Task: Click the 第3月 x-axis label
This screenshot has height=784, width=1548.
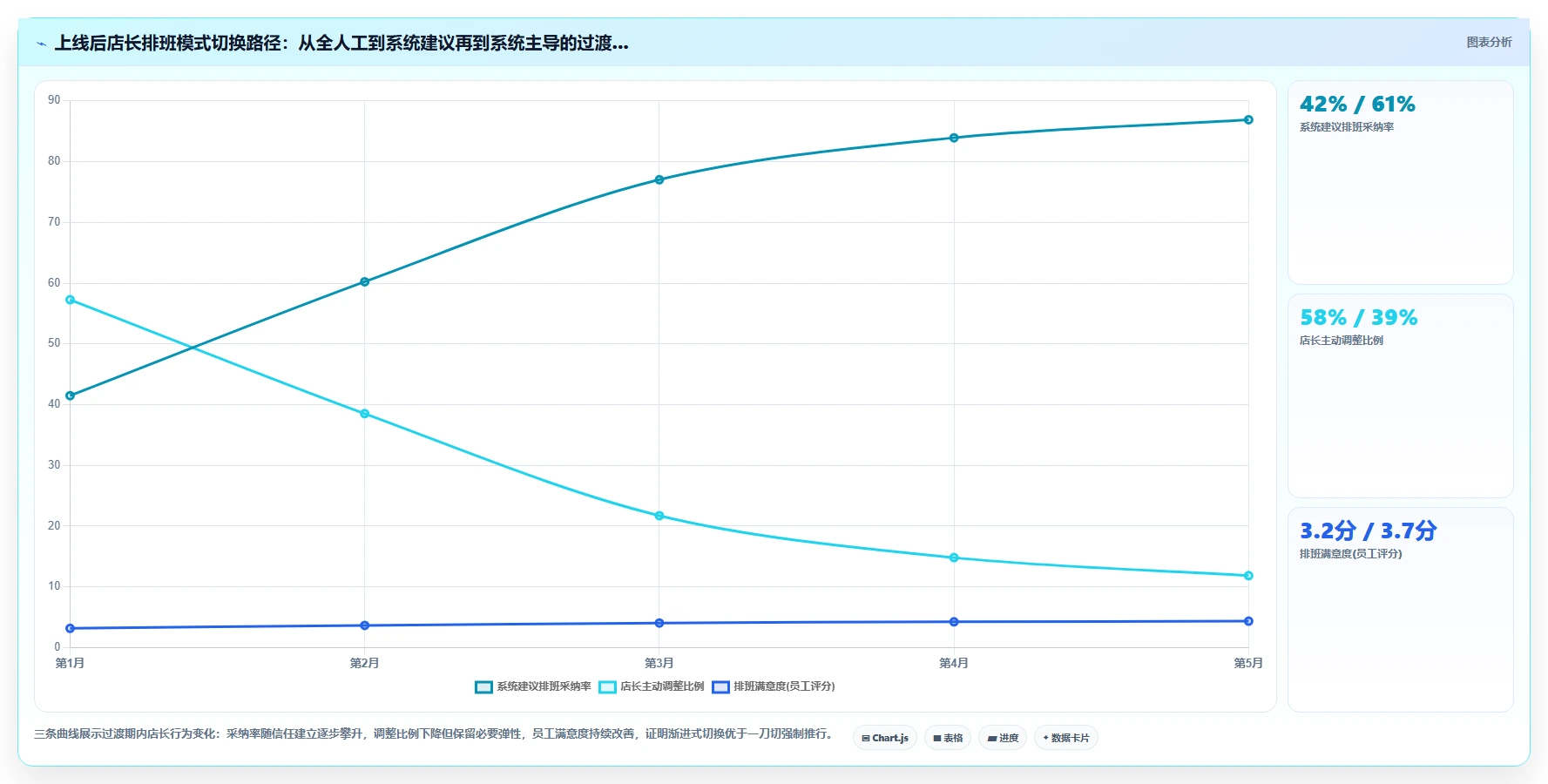Action: [659, 664]
